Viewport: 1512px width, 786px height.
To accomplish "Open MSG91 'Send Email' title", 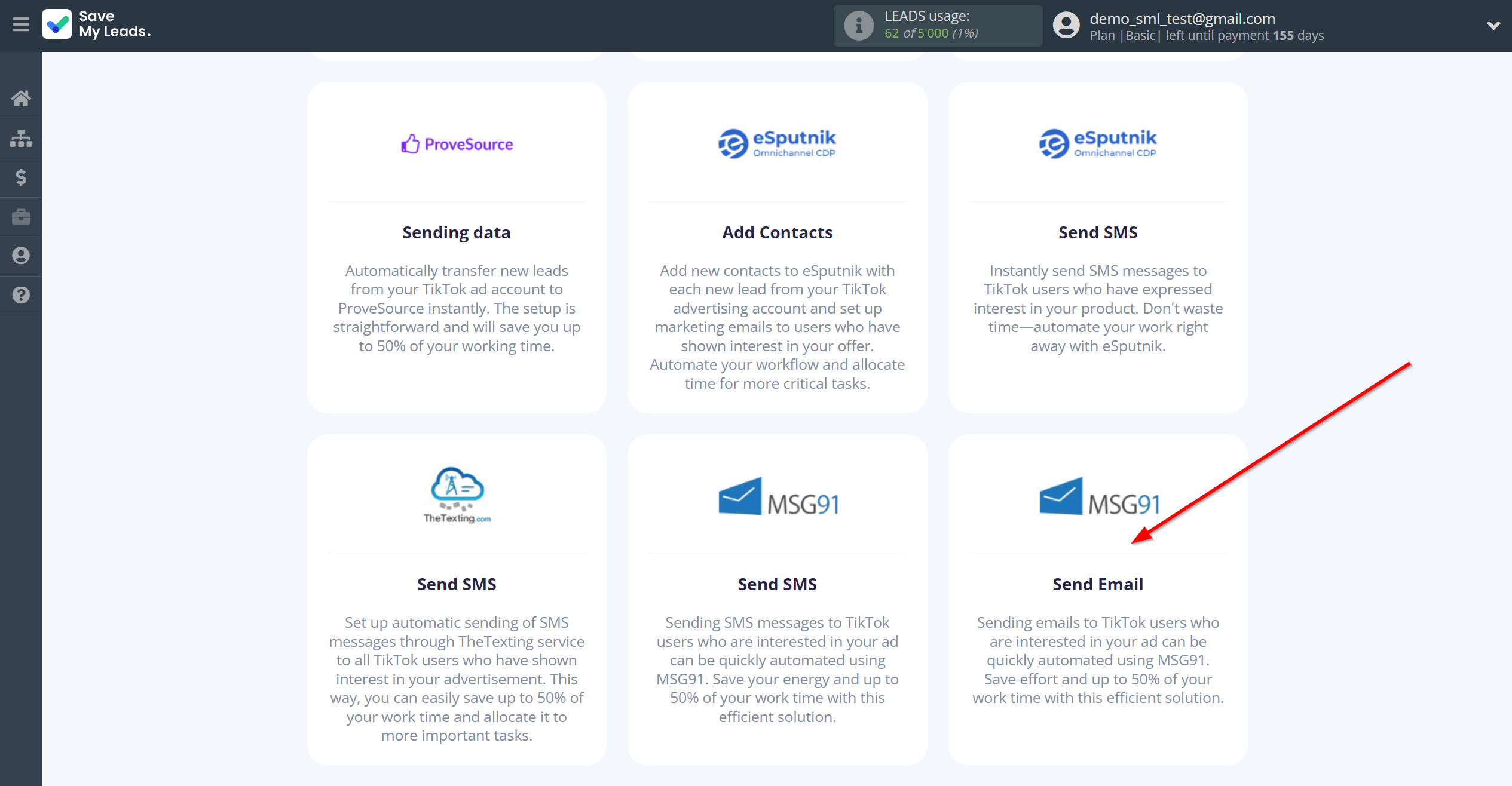I will [x=1098, y=584].
